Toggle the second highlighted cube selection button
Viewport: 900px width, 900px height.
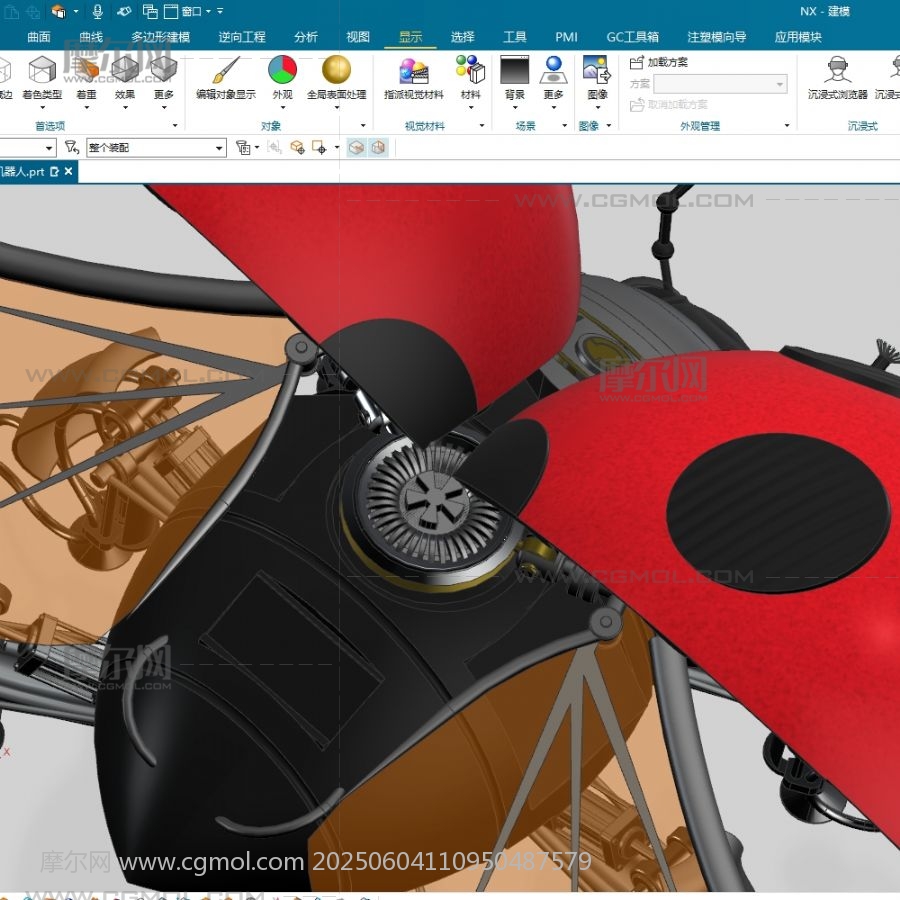378,148
